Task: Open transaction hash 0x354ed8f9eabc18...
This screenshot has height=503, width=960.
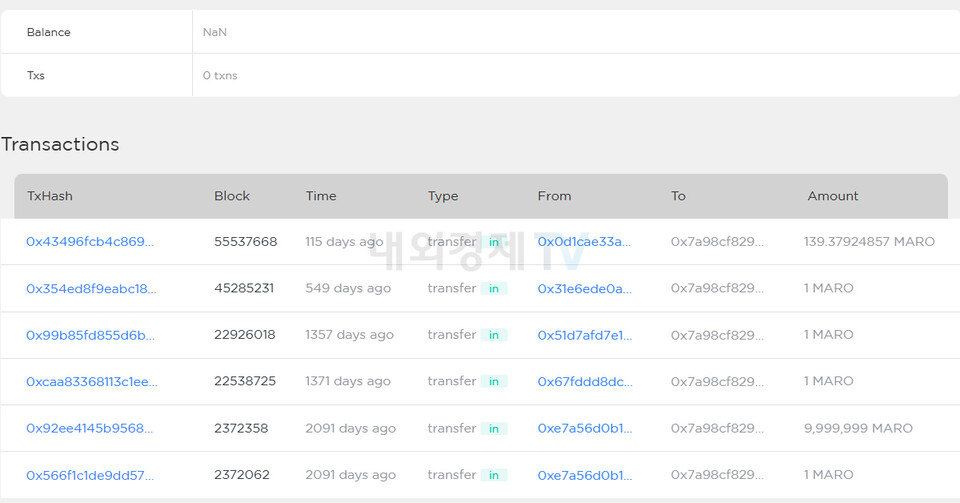Action: 91,288
